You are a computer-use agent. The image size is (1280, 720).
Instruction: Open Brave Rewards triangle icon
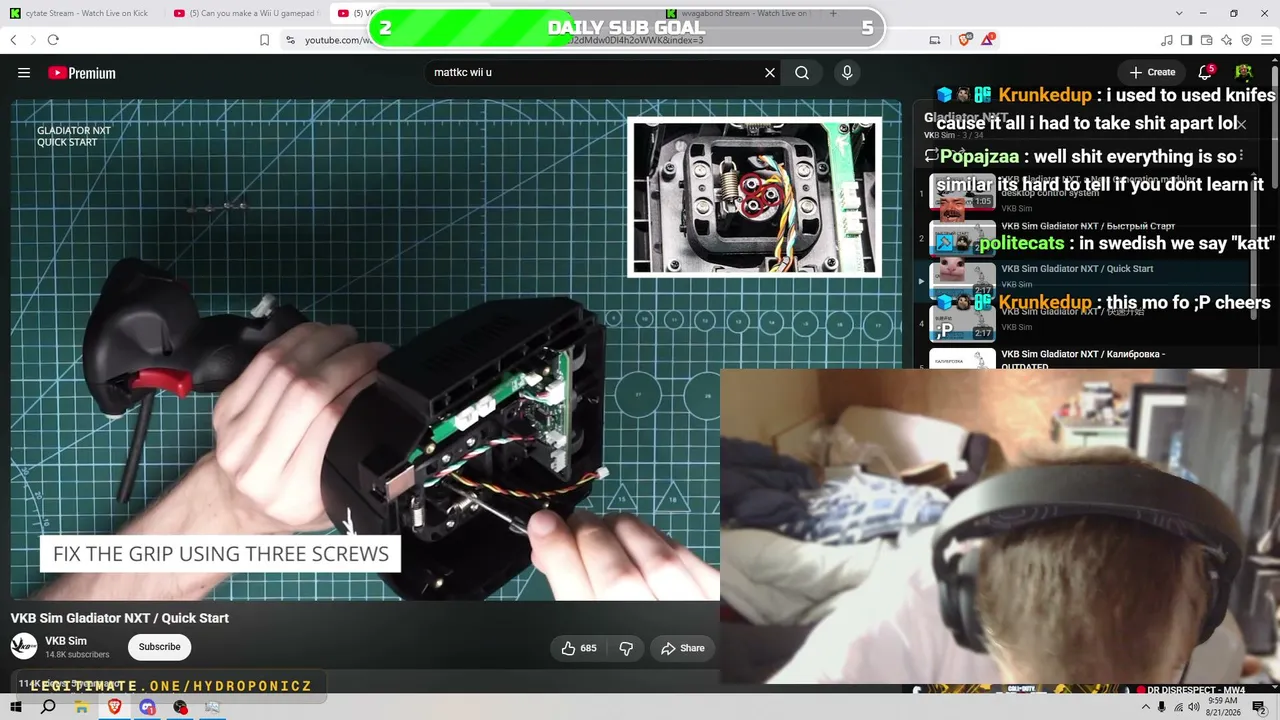tap(988, 40)
